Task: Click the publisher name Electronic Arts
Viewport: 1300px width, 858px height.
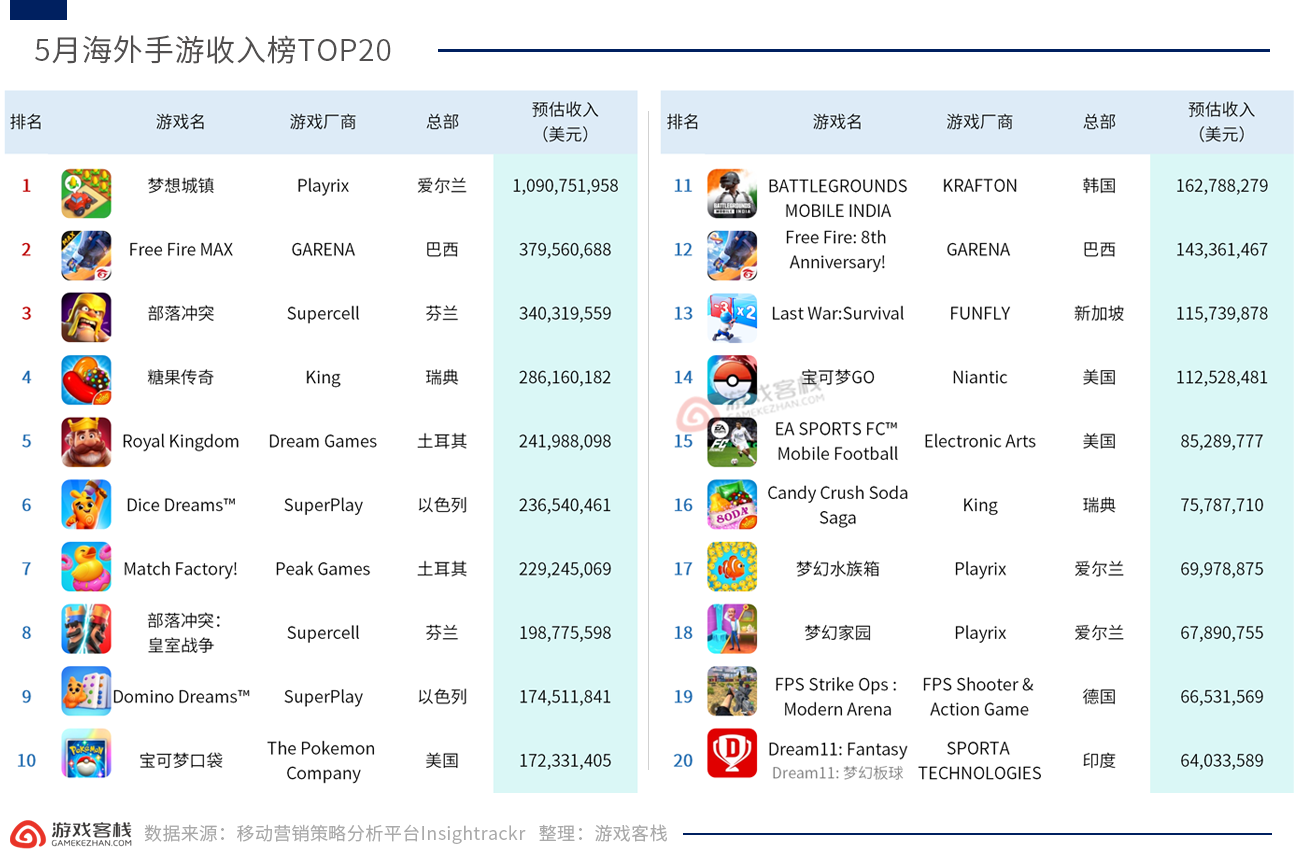Action: coord(980,441)
